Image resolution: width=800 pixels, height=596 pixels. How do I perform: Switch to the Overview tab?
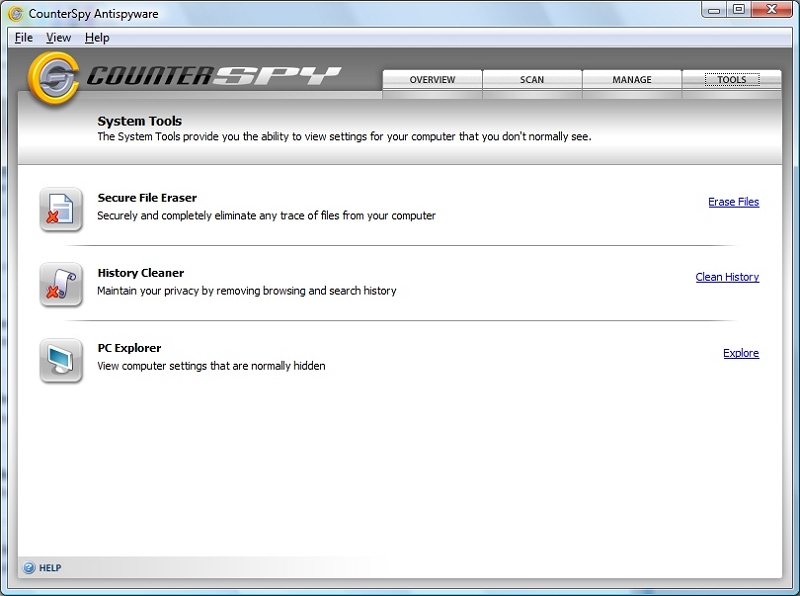click(x=432, y=80)
